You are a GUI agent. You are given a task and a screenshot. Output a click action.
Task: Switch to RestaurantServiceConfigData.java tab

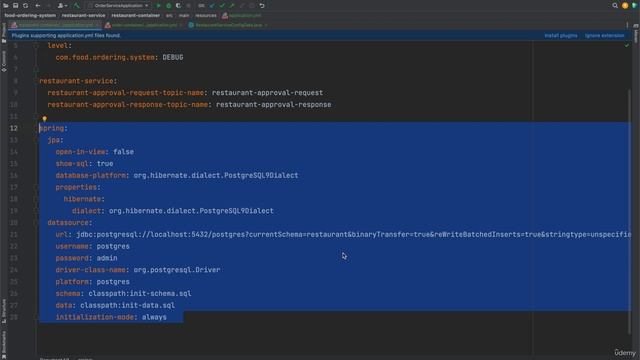pyautogui.click(x=229, y=25)
